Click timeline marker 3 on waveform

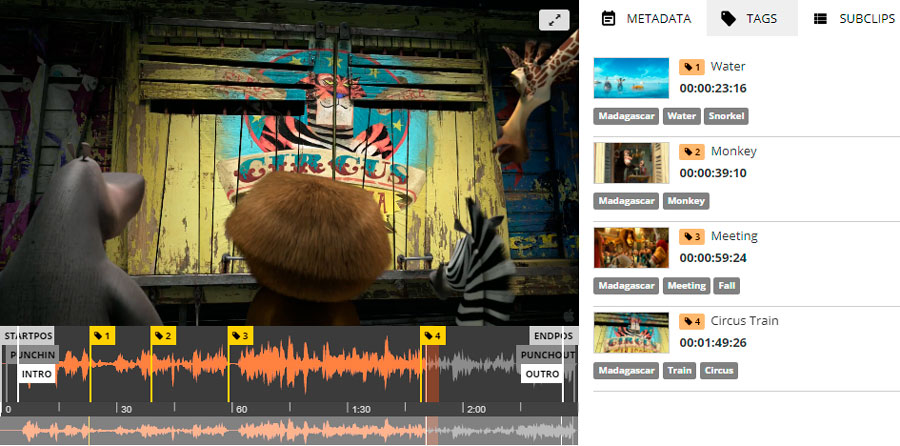pyautogui.click(x=240, y=336)
